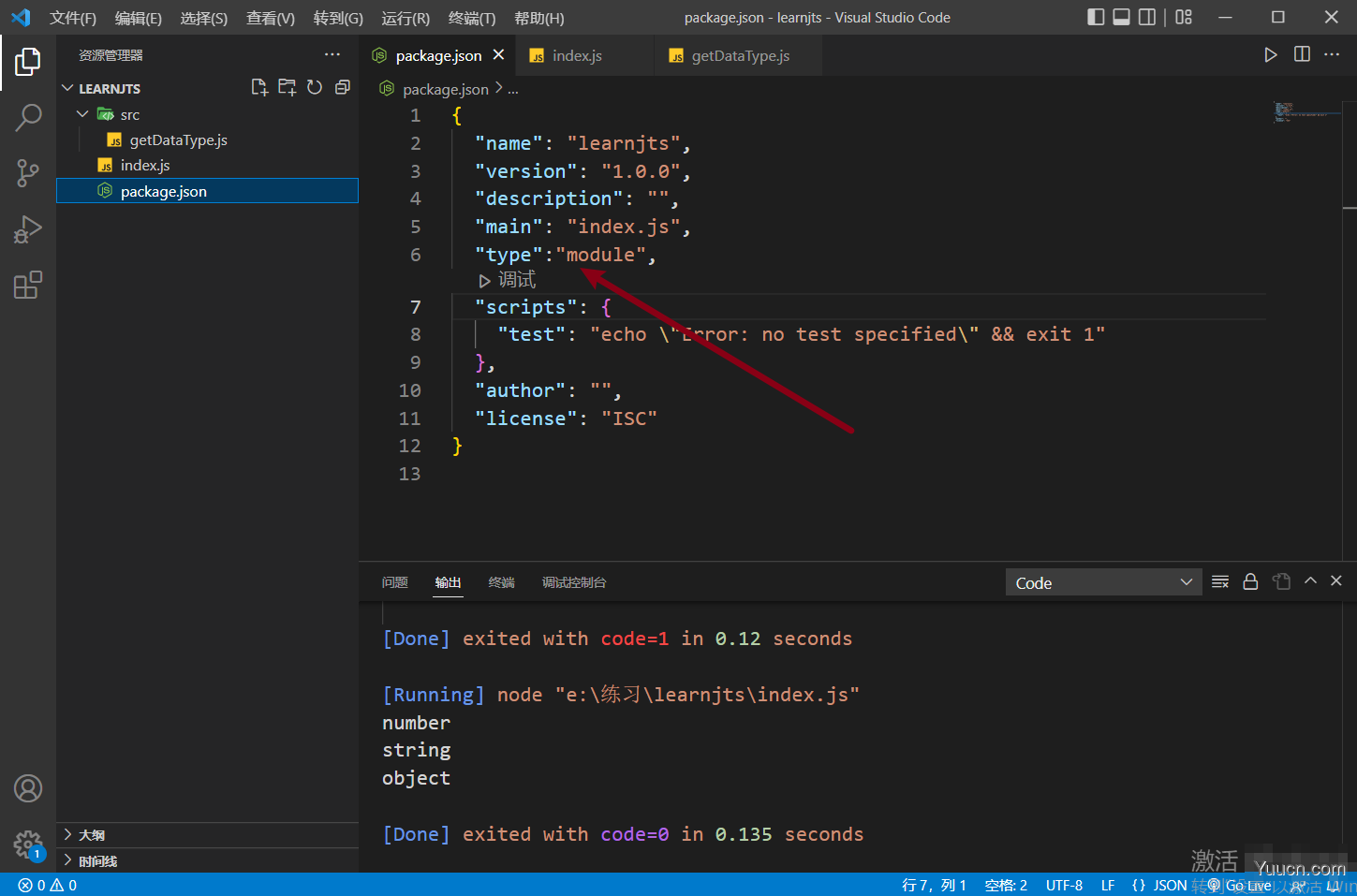
Task: Open the 运行(R) menu
Action: tap(406, 18)
